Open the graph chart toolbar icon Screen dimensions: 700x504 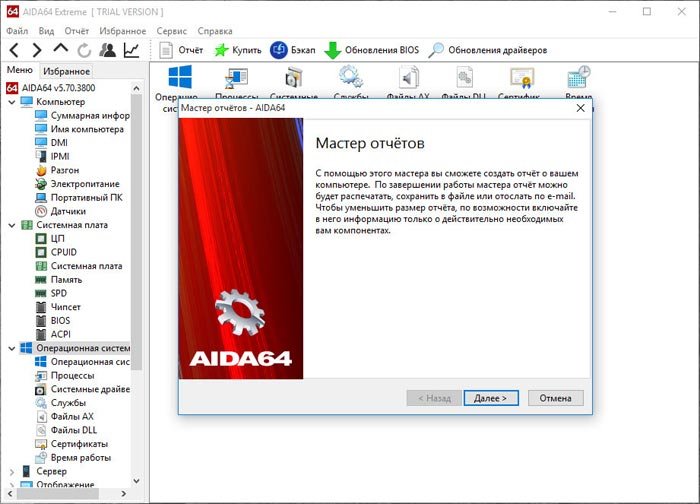(x=131, y=50)
